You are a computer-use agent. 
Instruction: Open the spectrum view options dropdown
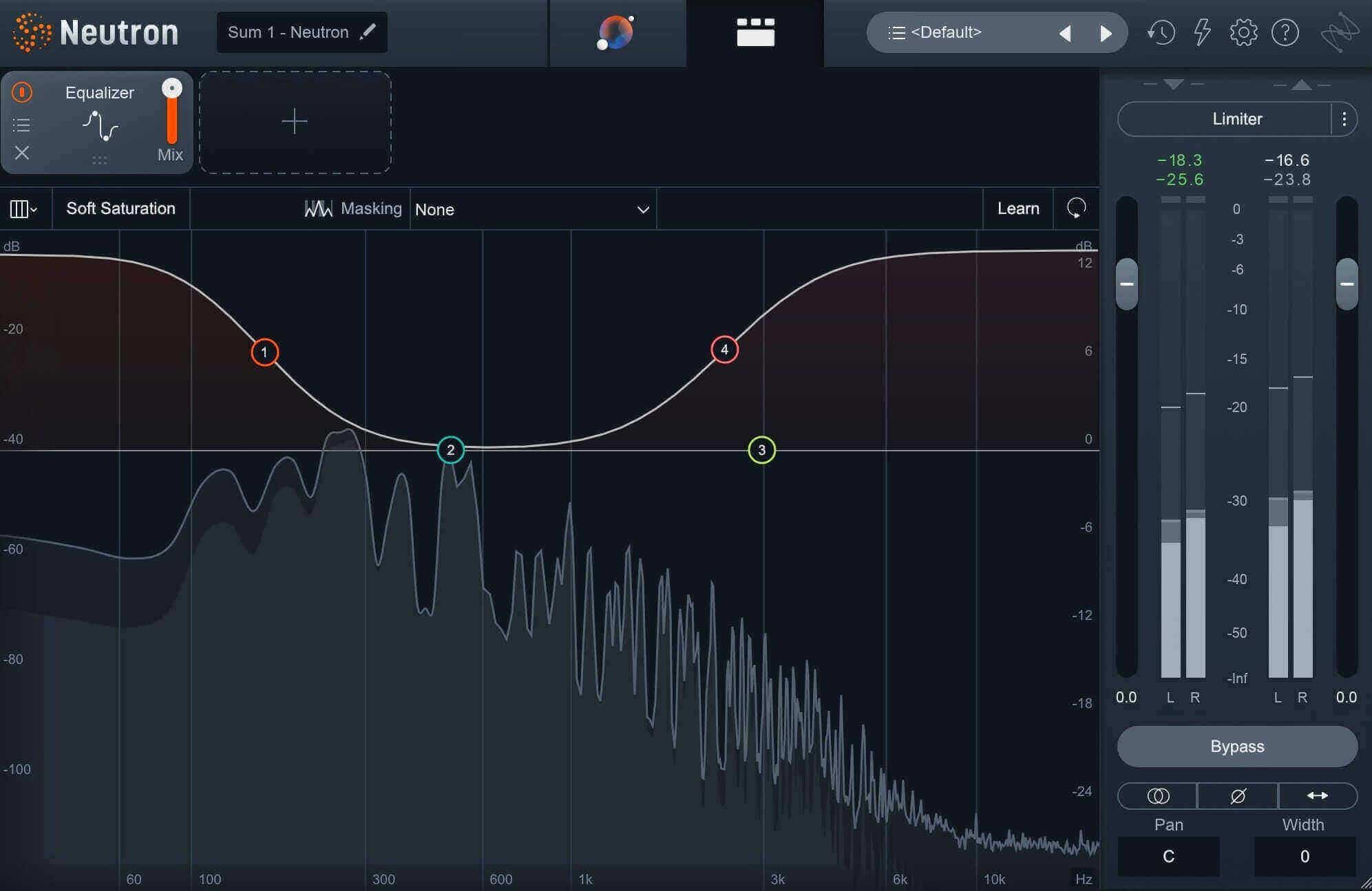coord(23,208)
